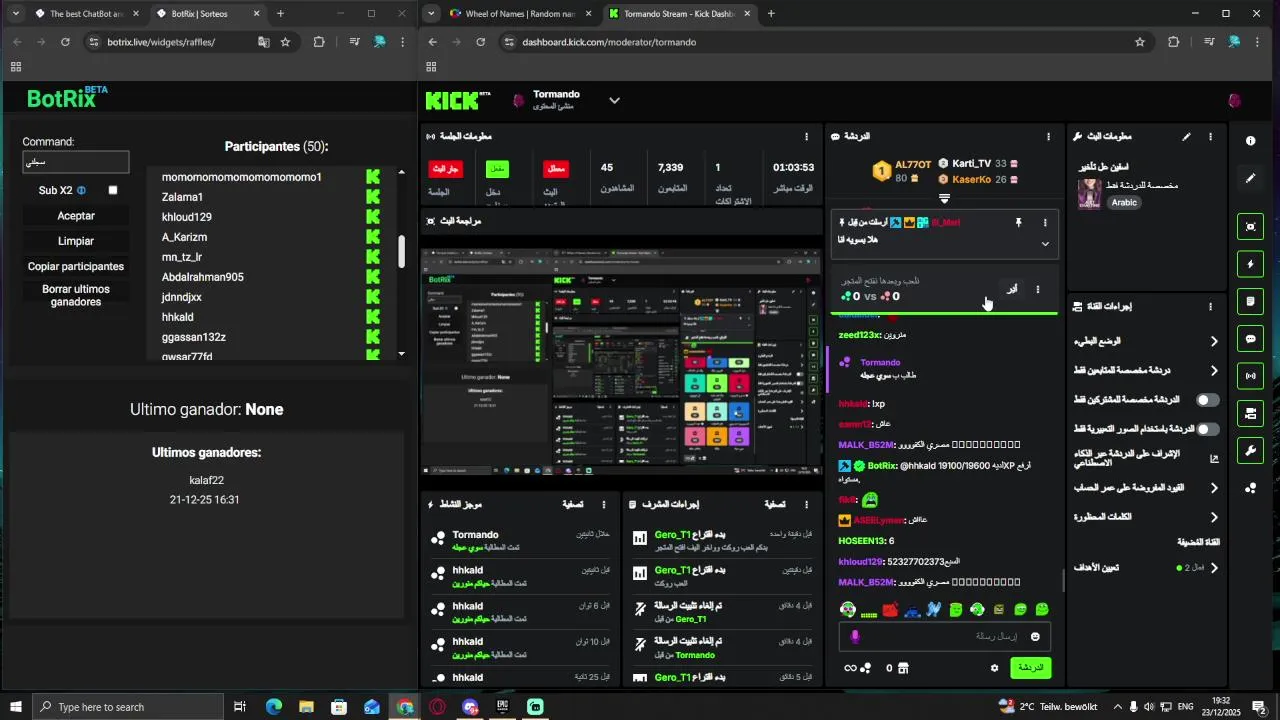Expand the set goals row chevron
Viewport: 1280px width, 720px height.
click(x=1214, y=568)
